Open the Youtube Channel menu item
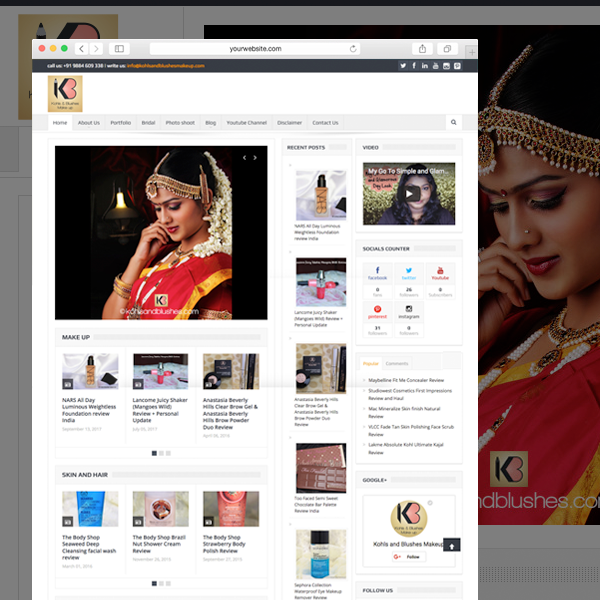The width and height of the screenshot is (600, 600). point(246,123)
